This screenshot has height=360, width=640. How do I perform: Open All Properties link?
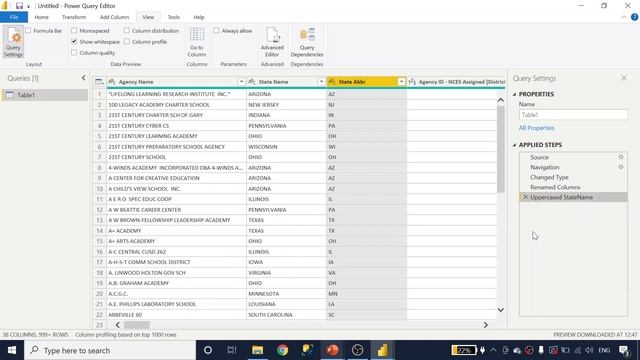(536, 128)
